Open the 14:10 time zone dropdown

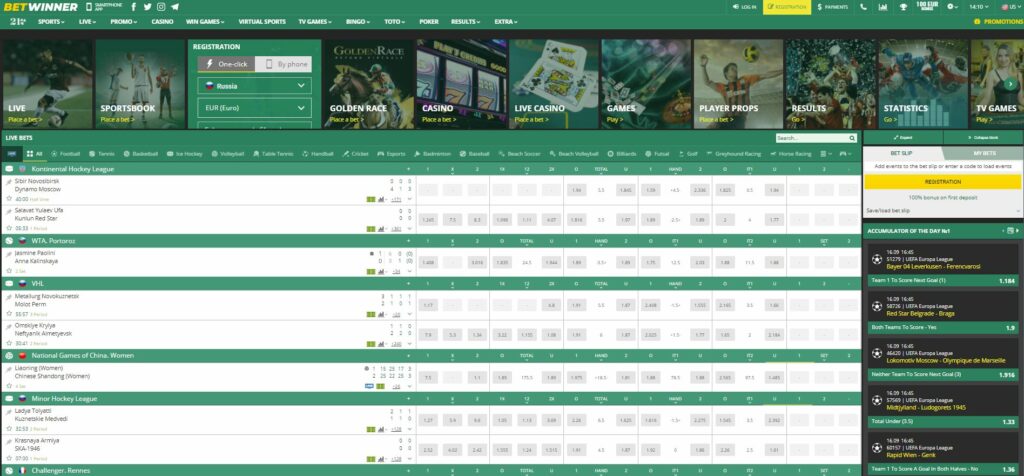point(978,7)
